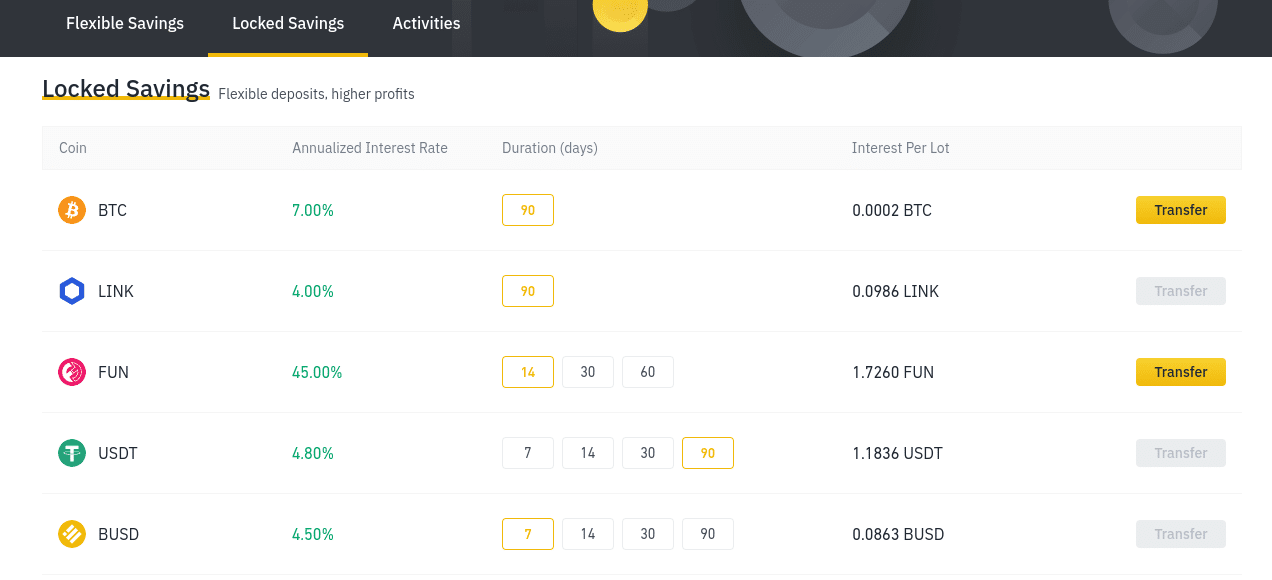Choose 14-day duration for BUSD
1272x580 pixels.
point(588,534)
